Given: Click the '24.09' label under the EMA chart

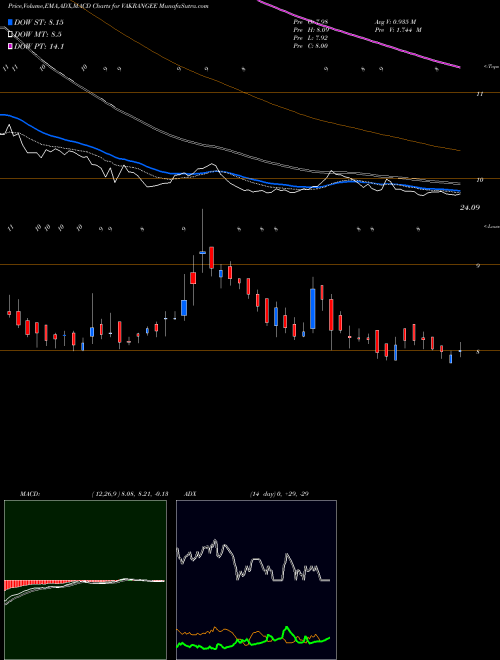Looking at the screenshot, I should [470, 208].
